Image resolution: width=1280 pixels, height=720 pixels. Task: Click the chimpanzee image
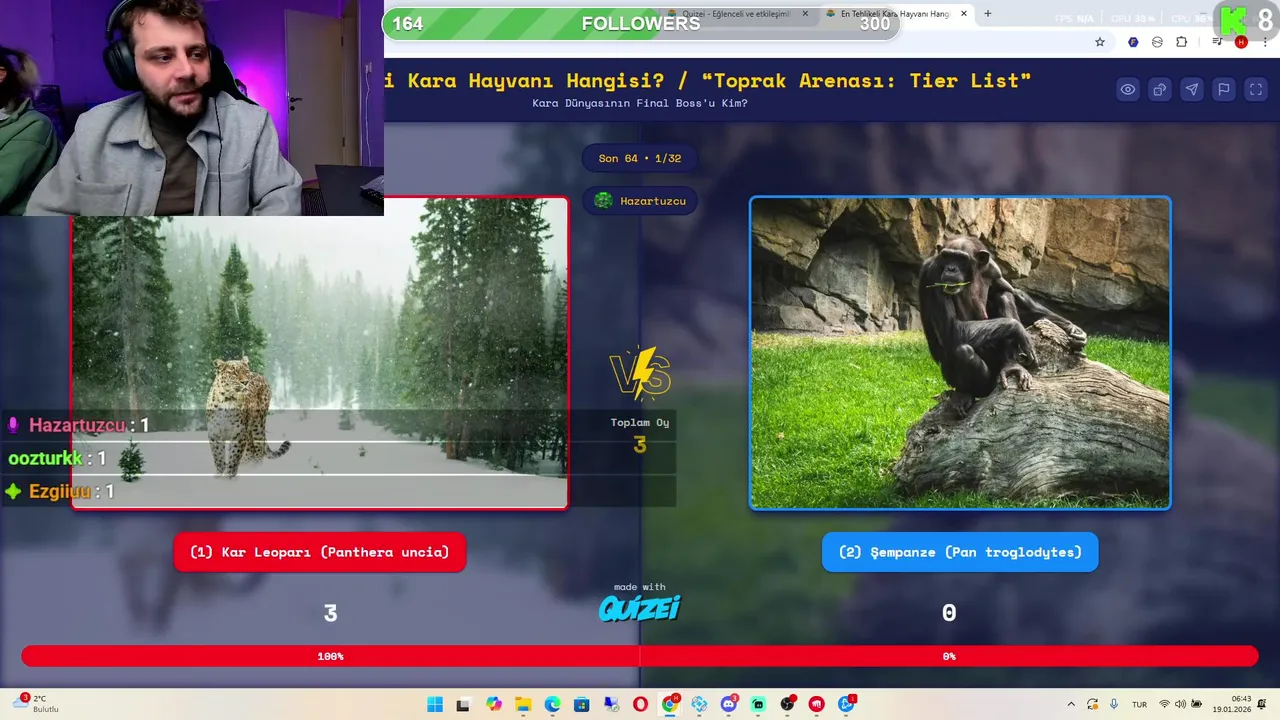click(x=960, y=353)
